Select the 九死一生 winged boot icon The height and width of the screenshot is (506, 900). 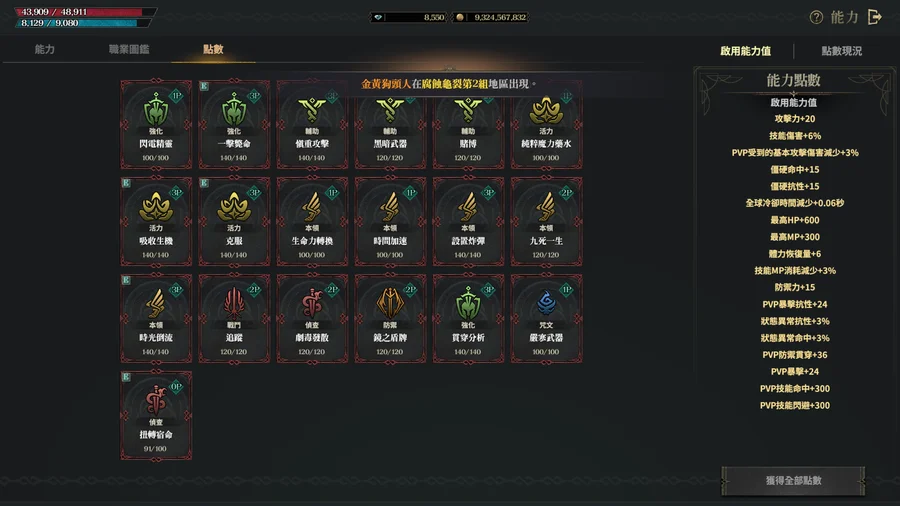click(x=546, y=207)
